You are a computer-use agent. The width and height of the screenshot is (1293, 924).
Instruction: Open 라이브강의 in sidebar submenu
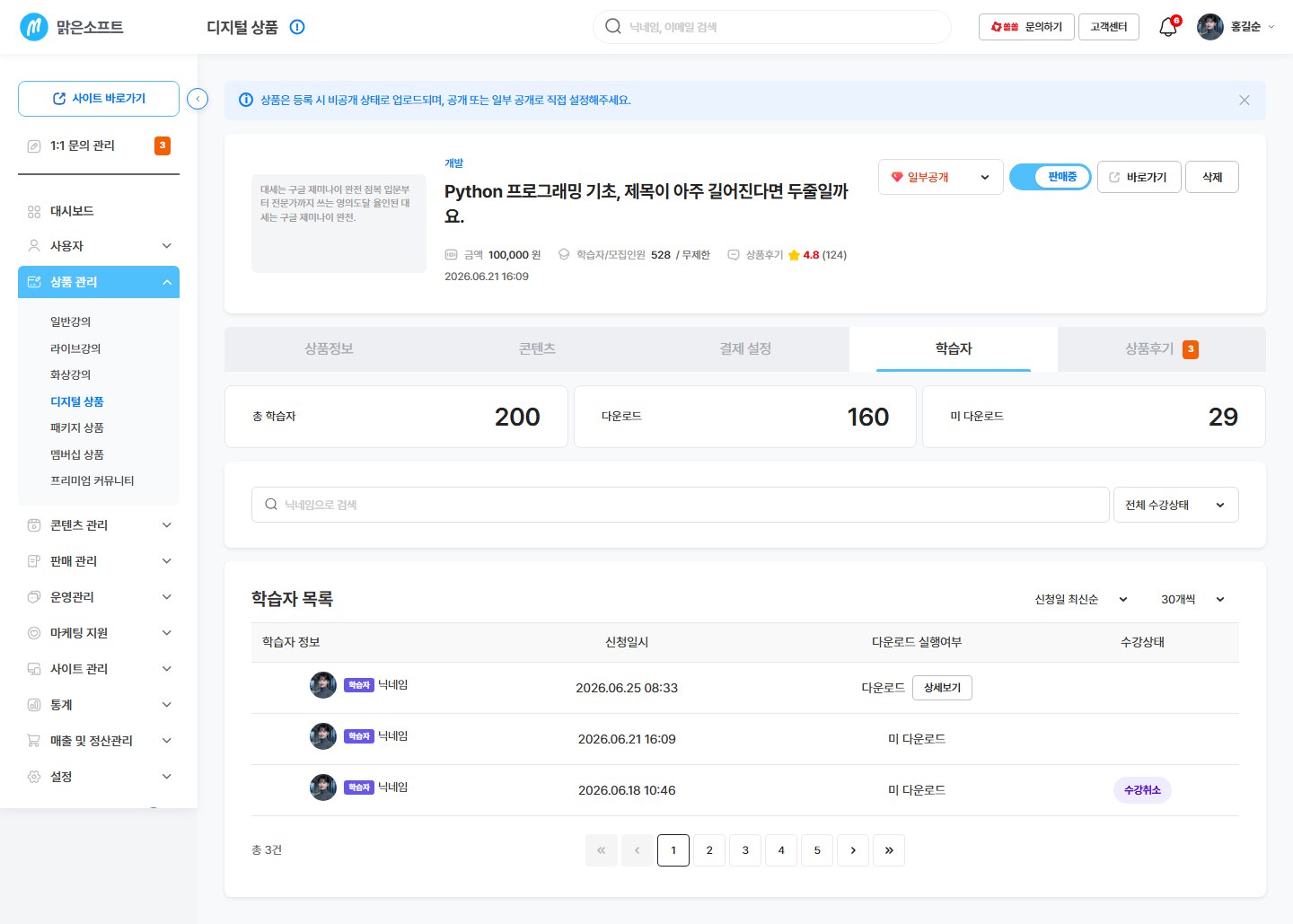75,348
